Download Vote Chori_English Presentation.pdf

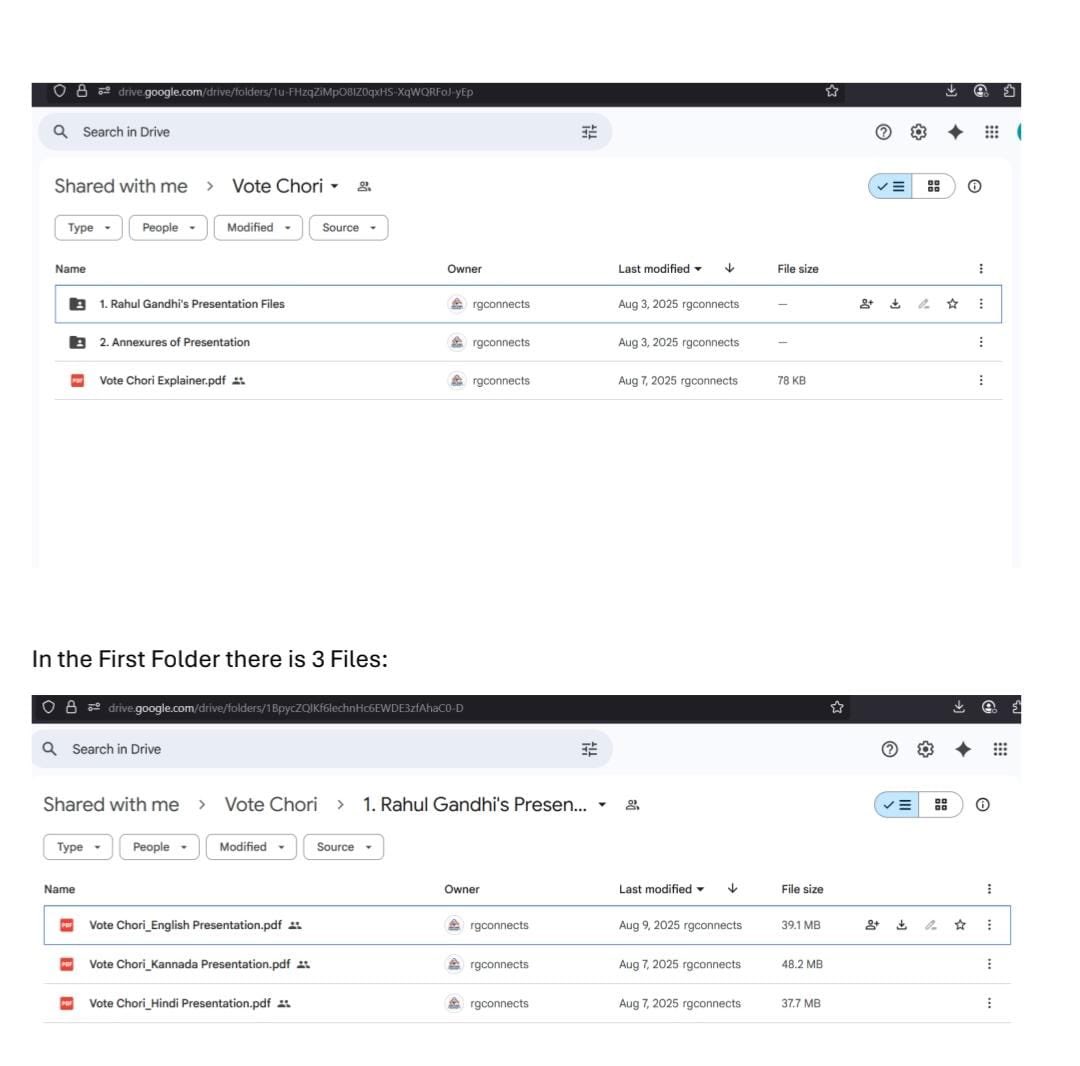click(x=902, y=925)
